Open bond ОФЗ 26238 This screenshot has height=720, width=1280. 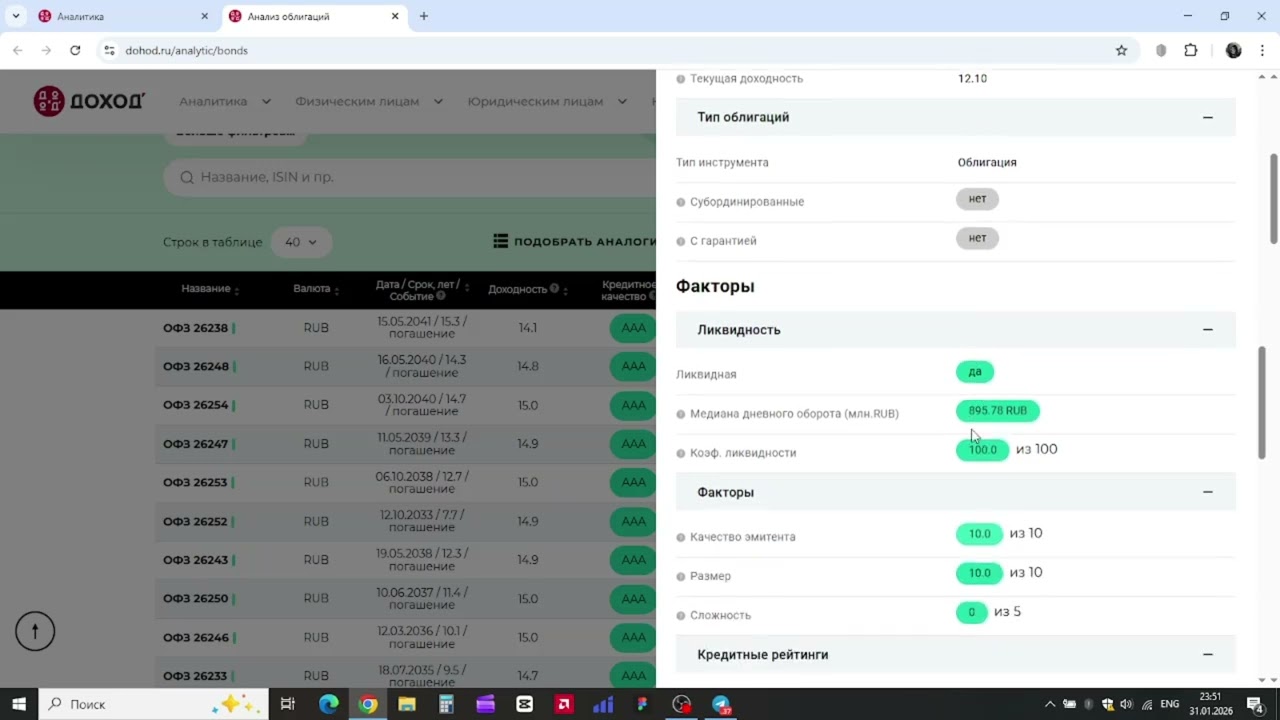tap(196, 328)
